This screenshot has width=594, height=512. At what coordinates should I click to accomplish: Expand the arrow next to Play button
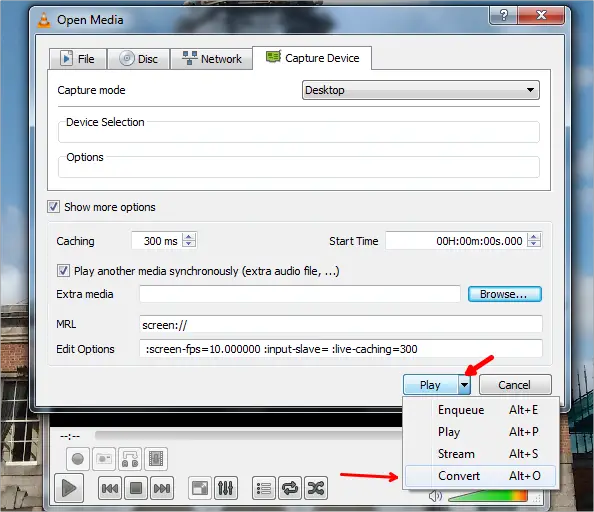(464, 385)
